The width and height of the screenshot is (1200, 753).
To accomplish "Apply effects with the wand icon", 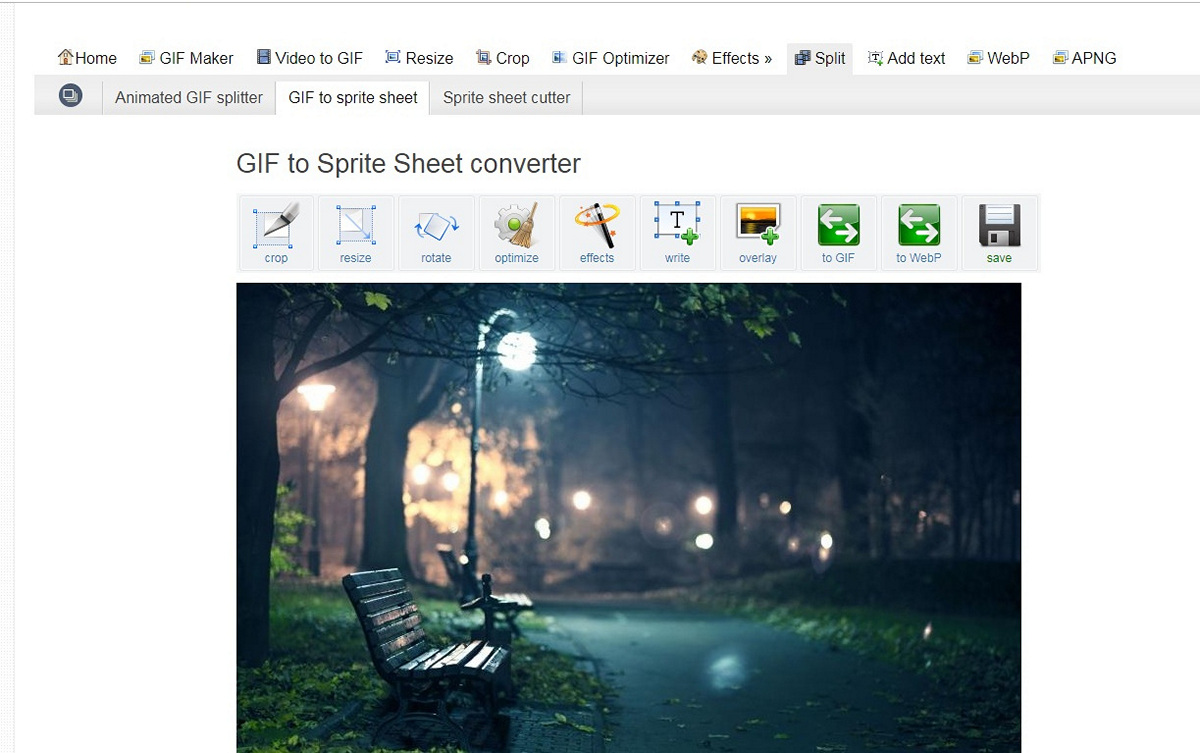I will tap(597, 232).
